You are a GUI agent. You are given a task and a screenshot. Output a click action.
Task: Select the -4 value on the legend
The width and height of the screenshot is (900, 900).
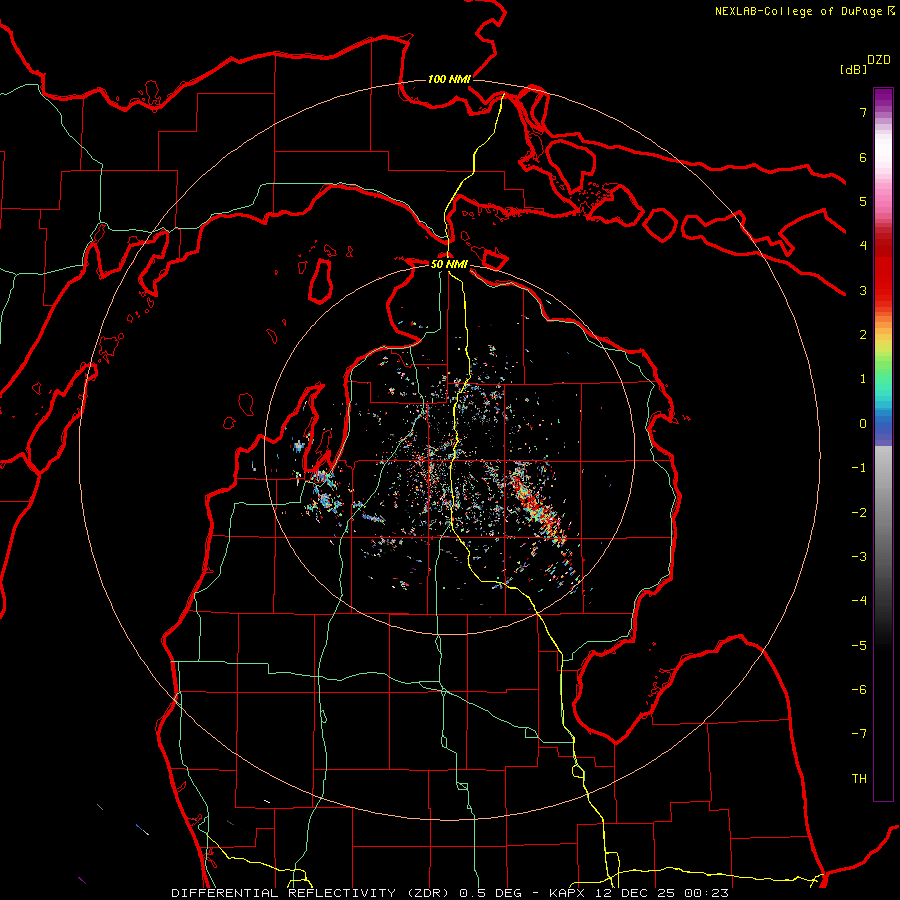[x=859, y=601]
